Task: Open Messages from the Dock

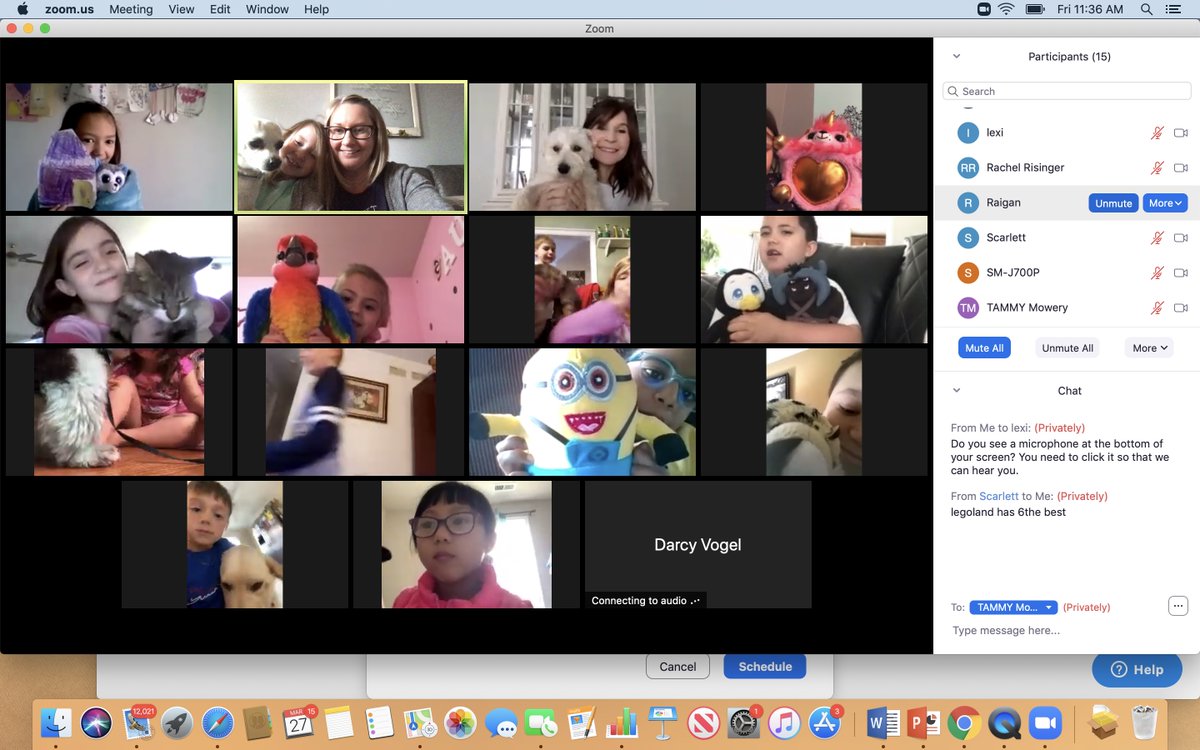Action: click(x=500, y=722)
